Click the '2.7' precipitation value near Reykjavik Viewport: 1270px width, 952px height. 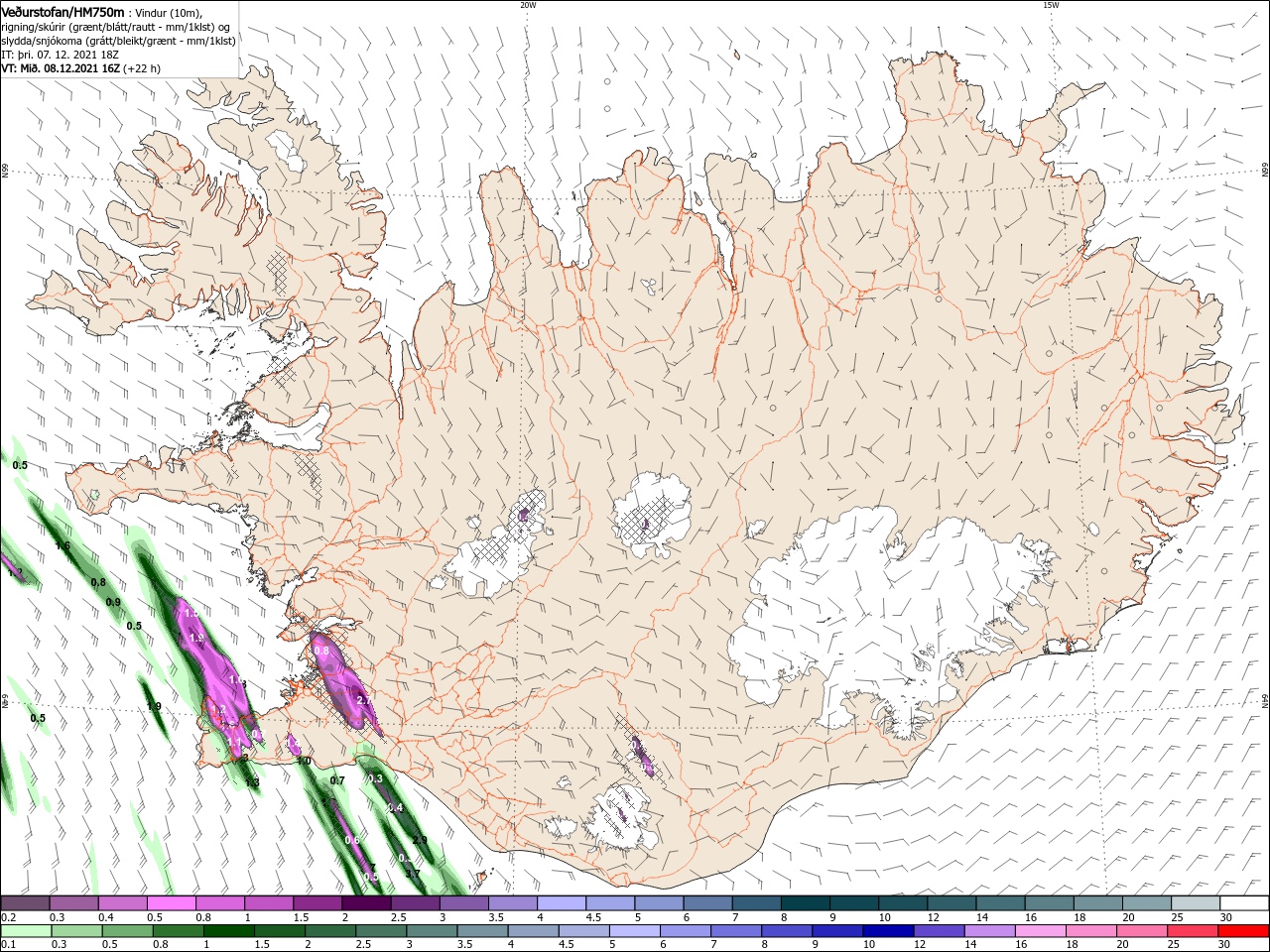pyautogui.click(x=363, y=700)
